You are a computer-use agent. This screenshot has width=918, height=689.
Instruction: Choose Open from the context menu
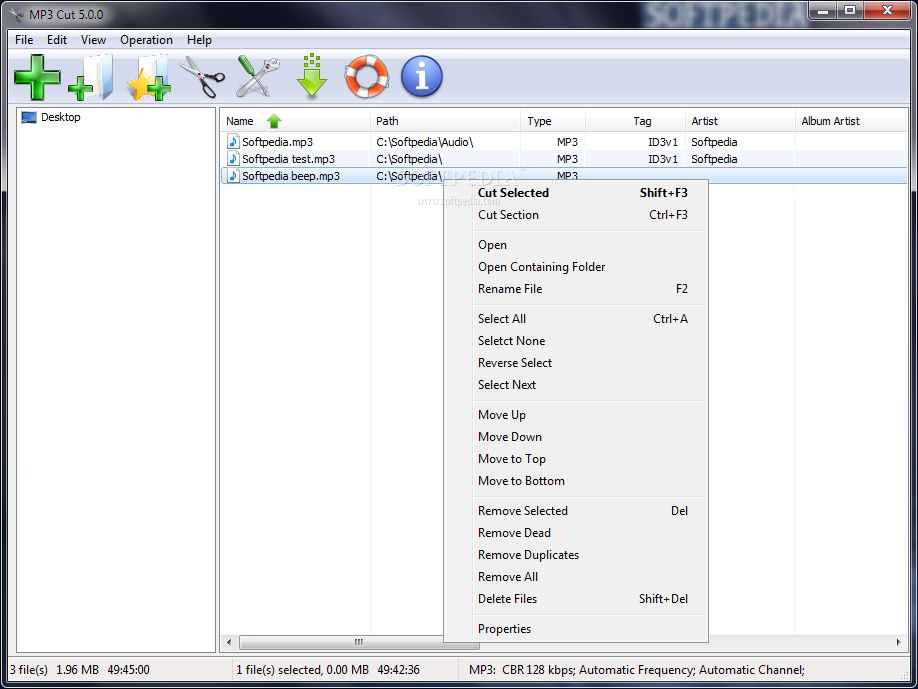(x=576, y=245)
